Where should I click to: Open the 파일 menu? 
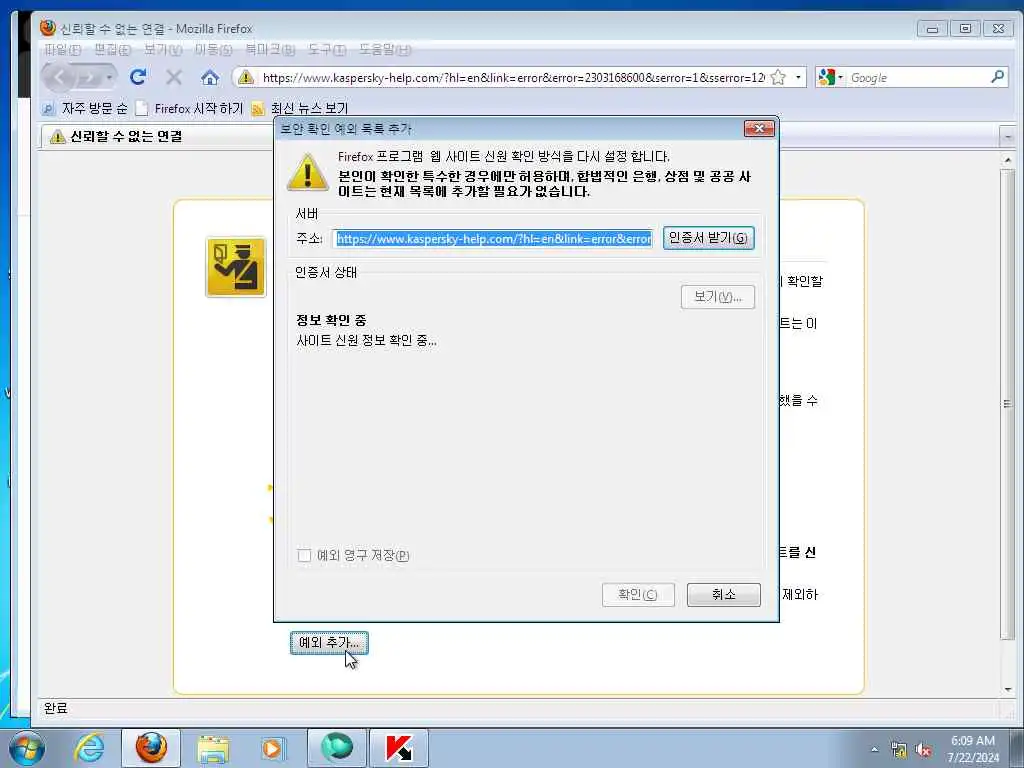pos(62,50)
